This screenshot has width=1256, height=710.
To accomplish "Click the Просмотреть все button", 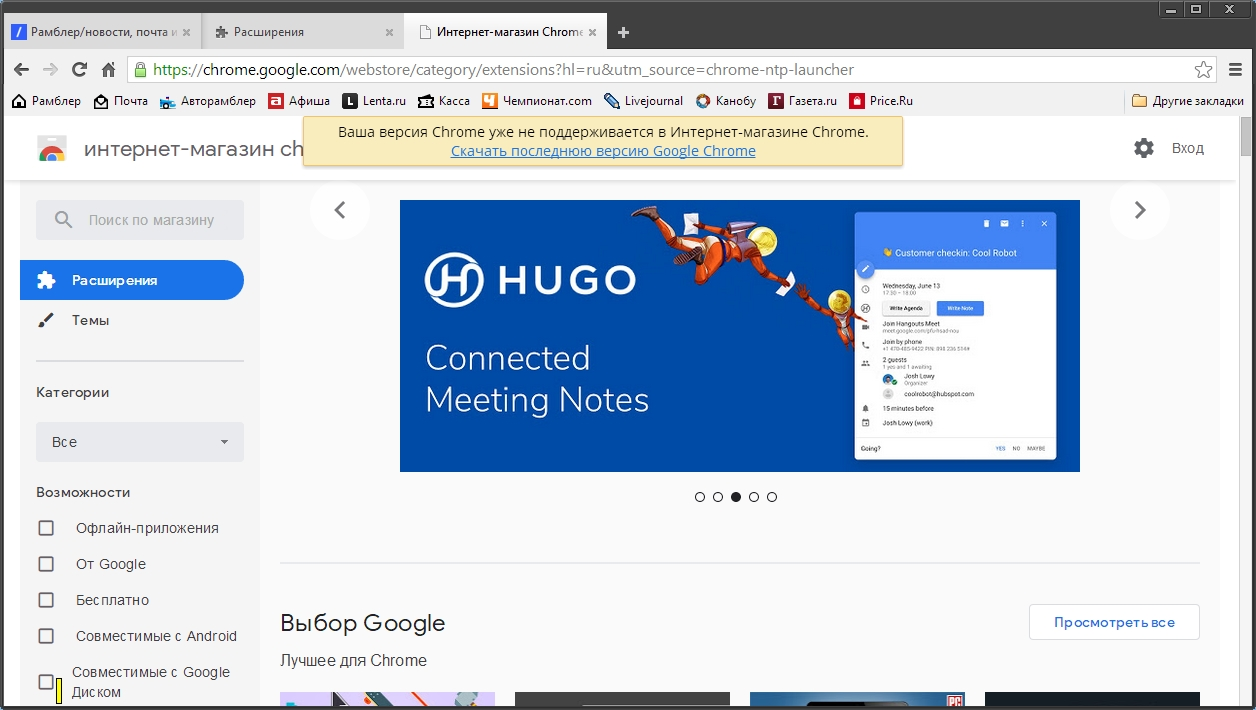I will [x=1114, y=622].
